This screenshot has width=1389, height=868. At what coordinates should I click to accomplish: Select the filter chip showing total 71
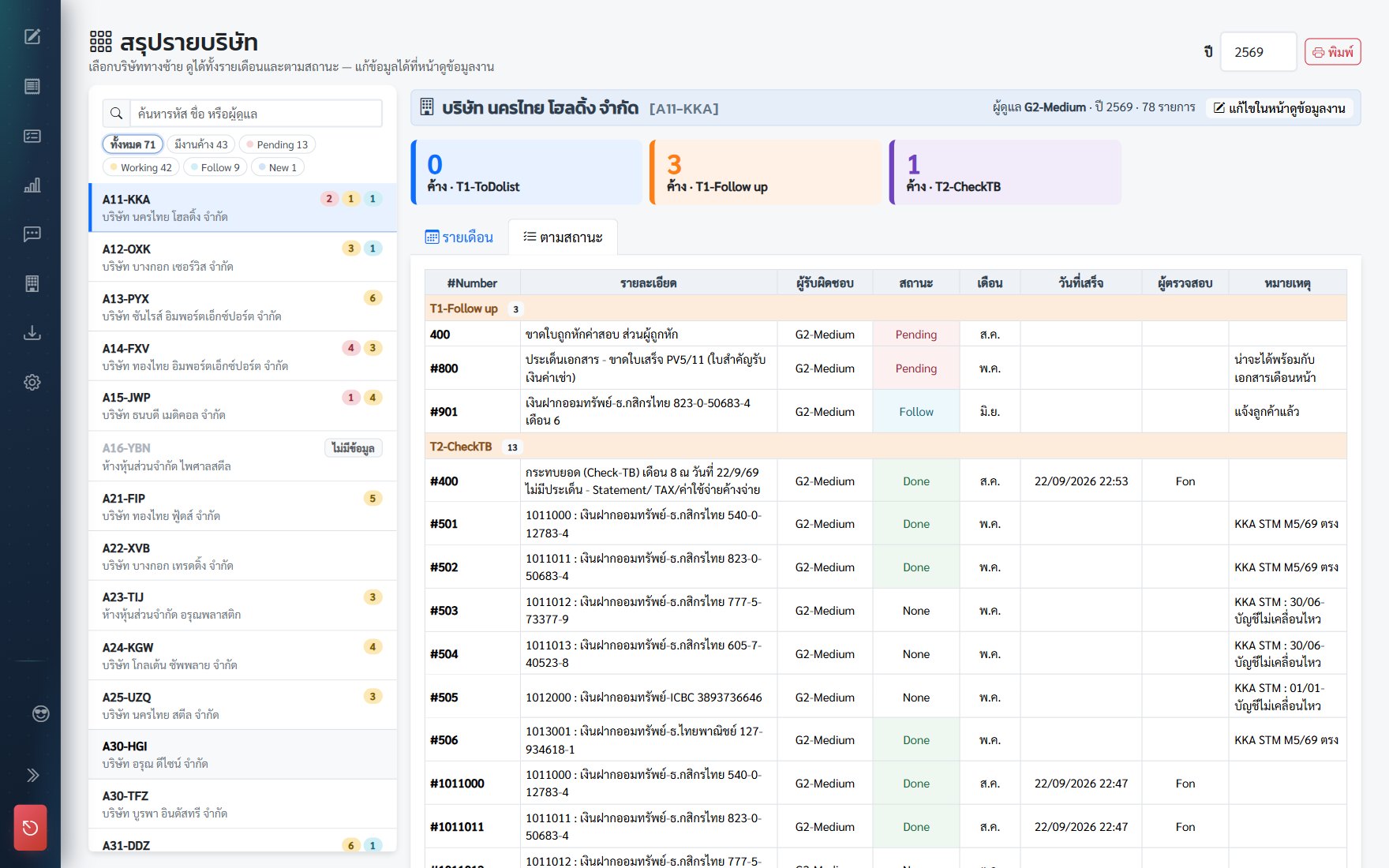(133, 144)
